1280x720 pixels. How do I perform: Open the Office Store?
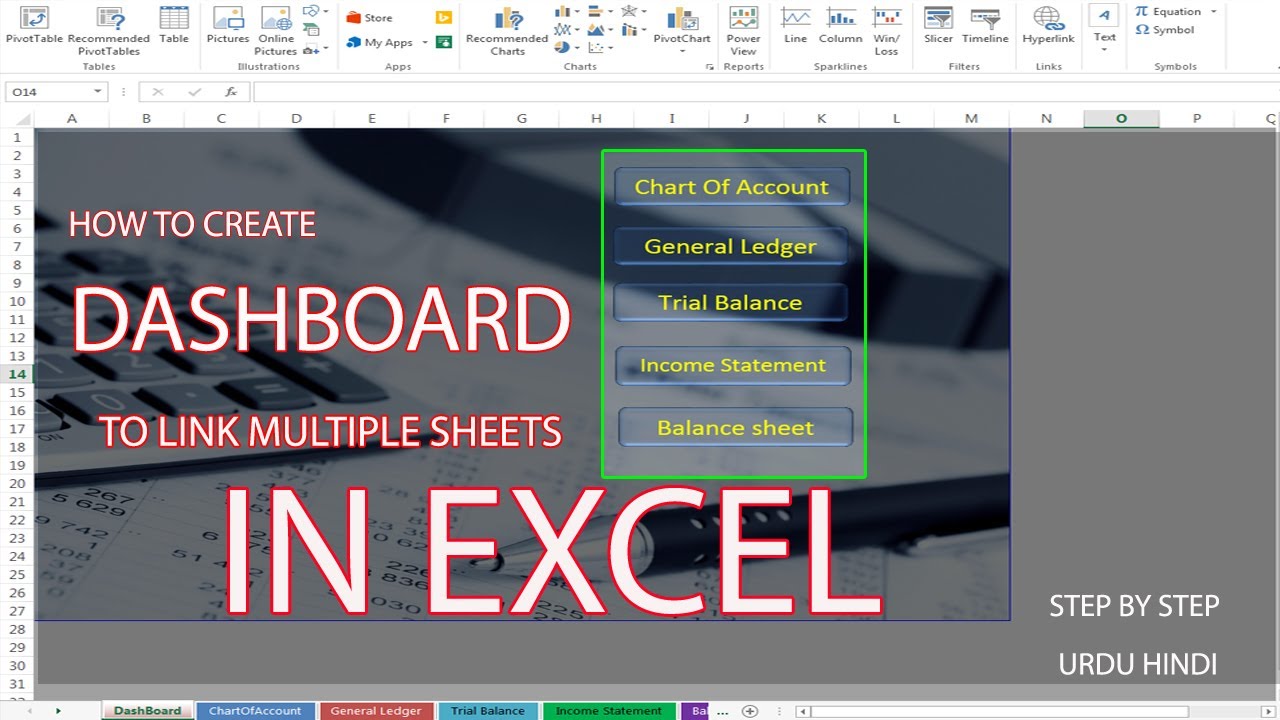(x=369, y=18)
